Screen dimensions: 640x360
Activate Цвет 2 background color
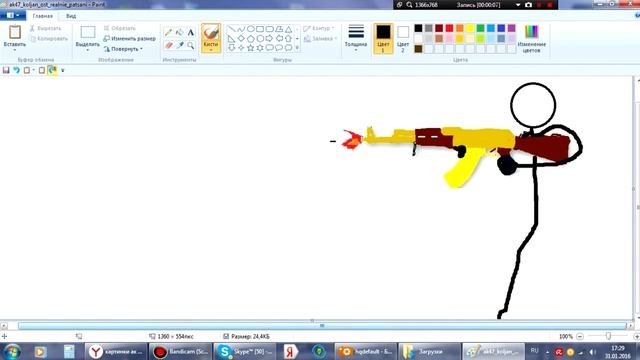click(x=403, y=38)
